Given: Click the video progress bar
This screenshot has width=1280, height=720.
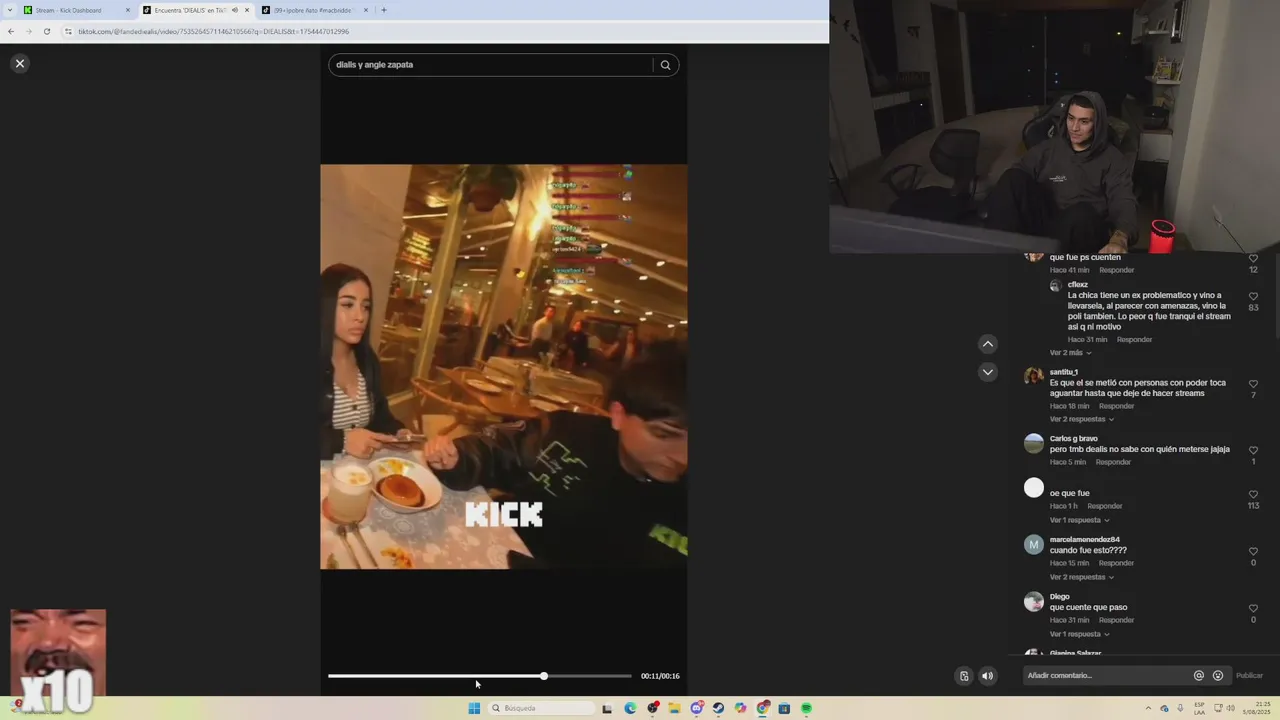Looking at the screenshot, I should 480,676.
